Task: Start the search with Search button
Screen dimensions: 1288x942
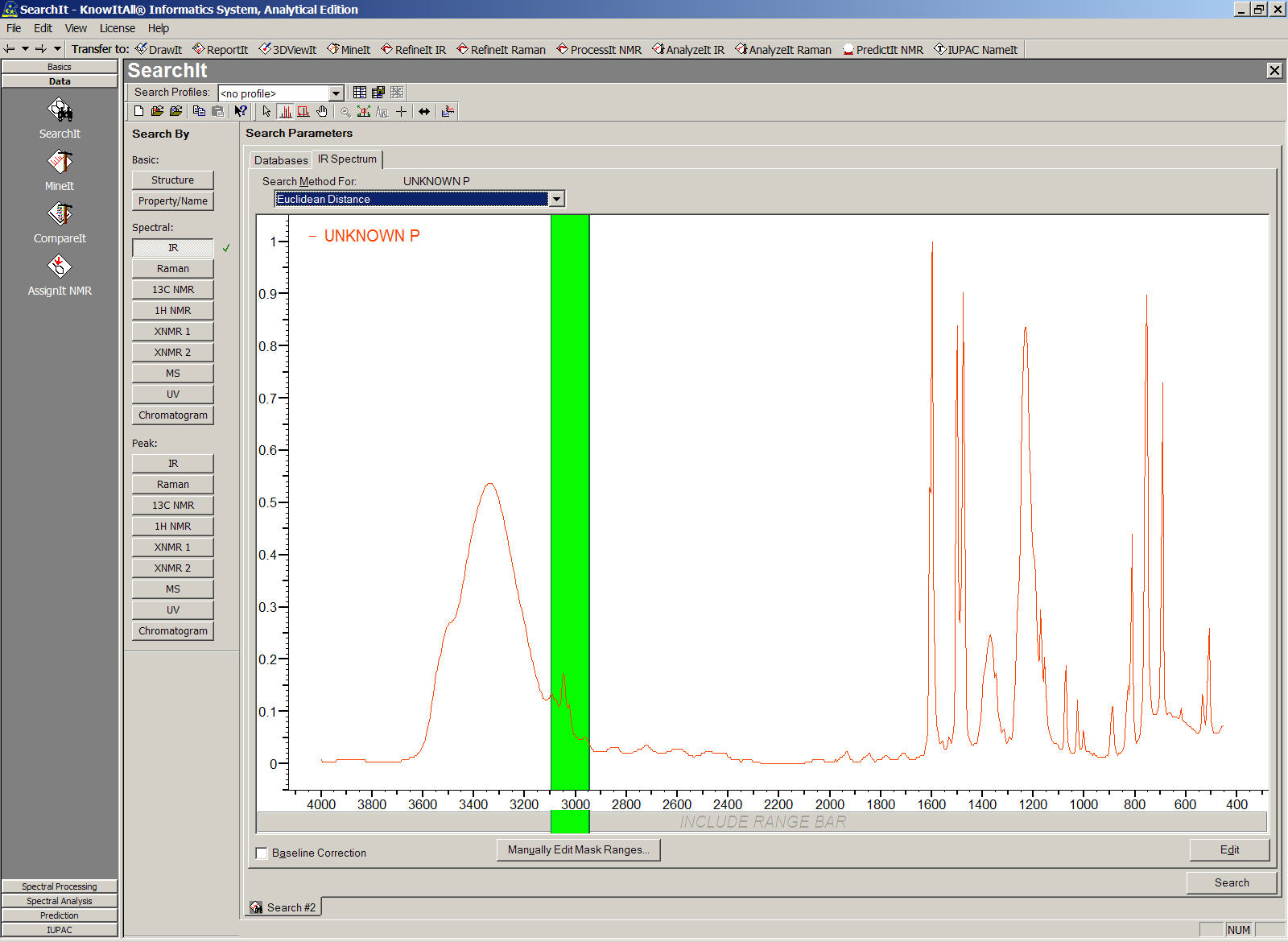Action: click(x=1232, y=883)
